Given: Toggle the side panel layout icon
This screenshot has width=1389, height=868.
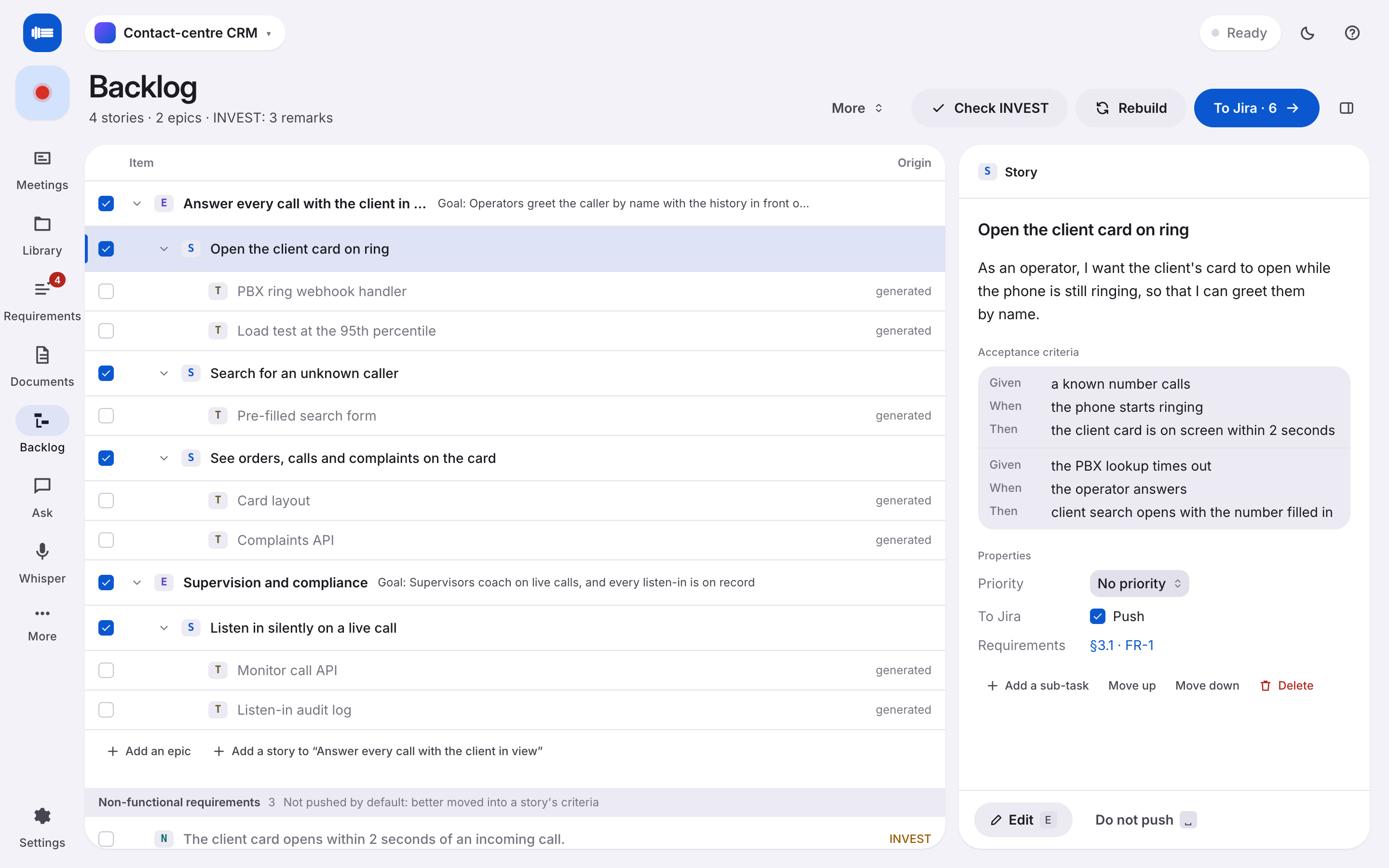Looking at the screenshot, I should (1347, 108).
